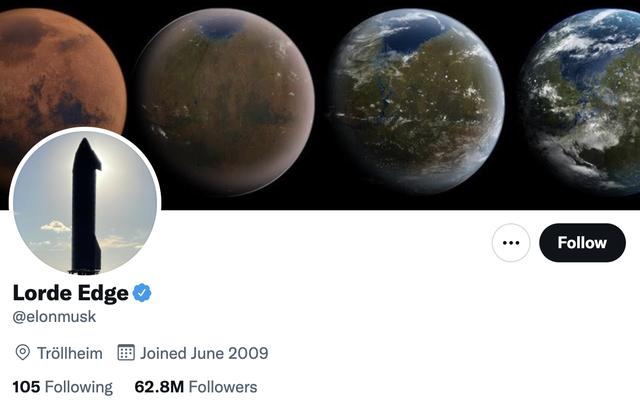
Task: Click the Tröllheim location text
Action: click(70, 353)
